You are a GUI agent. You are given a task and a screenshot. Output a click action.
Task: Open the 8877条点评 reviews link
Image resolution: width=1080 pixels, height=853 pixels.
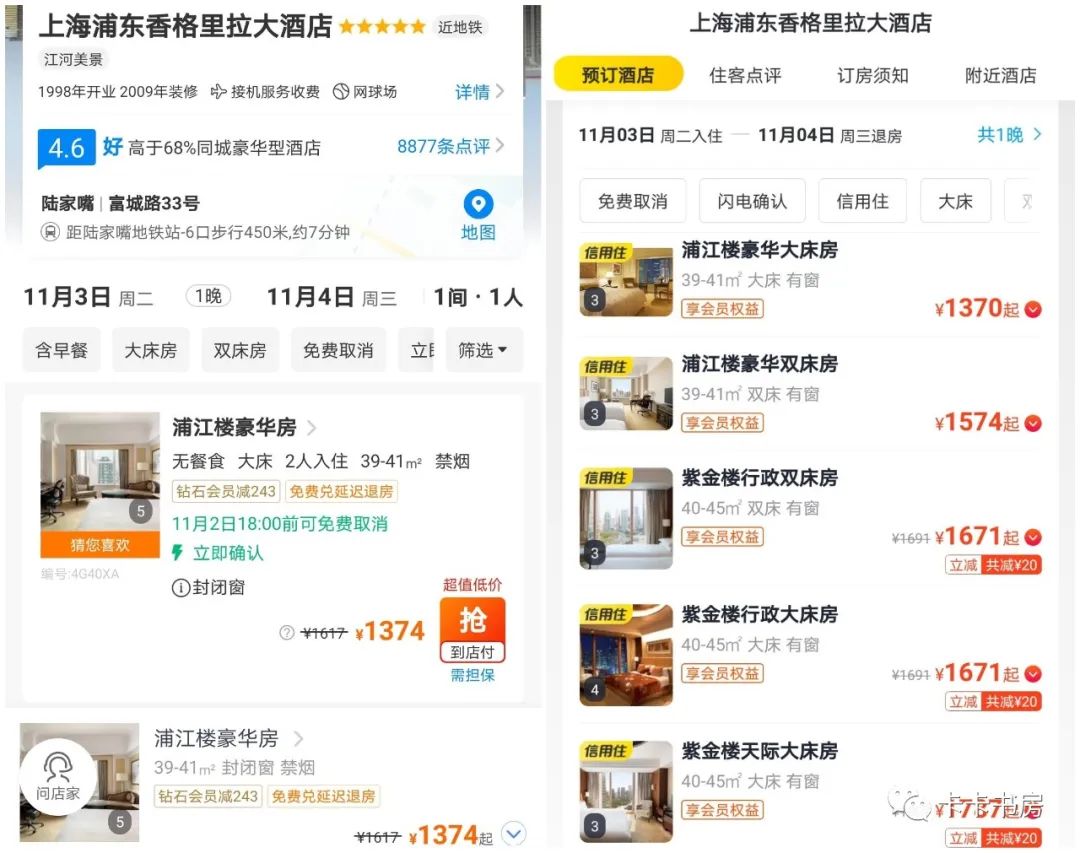click(x=450, y=146)
